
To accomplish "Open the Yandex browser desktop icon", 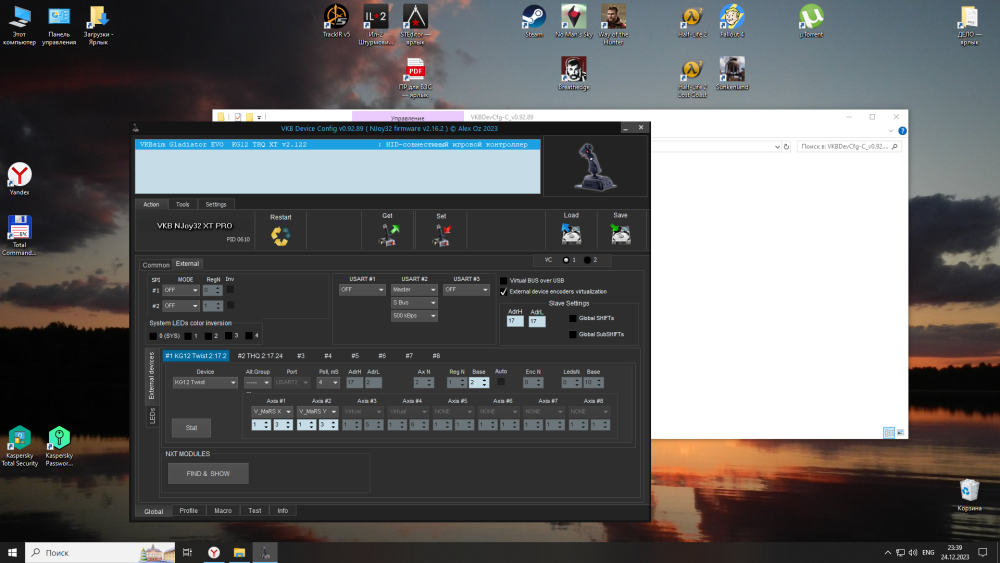I will tap(19, 175).
